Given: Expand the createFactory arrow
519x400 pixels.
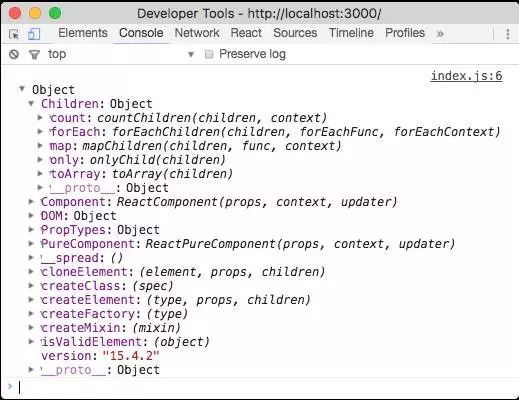Looking at the screenshot, I should click(x=31, y=313).
